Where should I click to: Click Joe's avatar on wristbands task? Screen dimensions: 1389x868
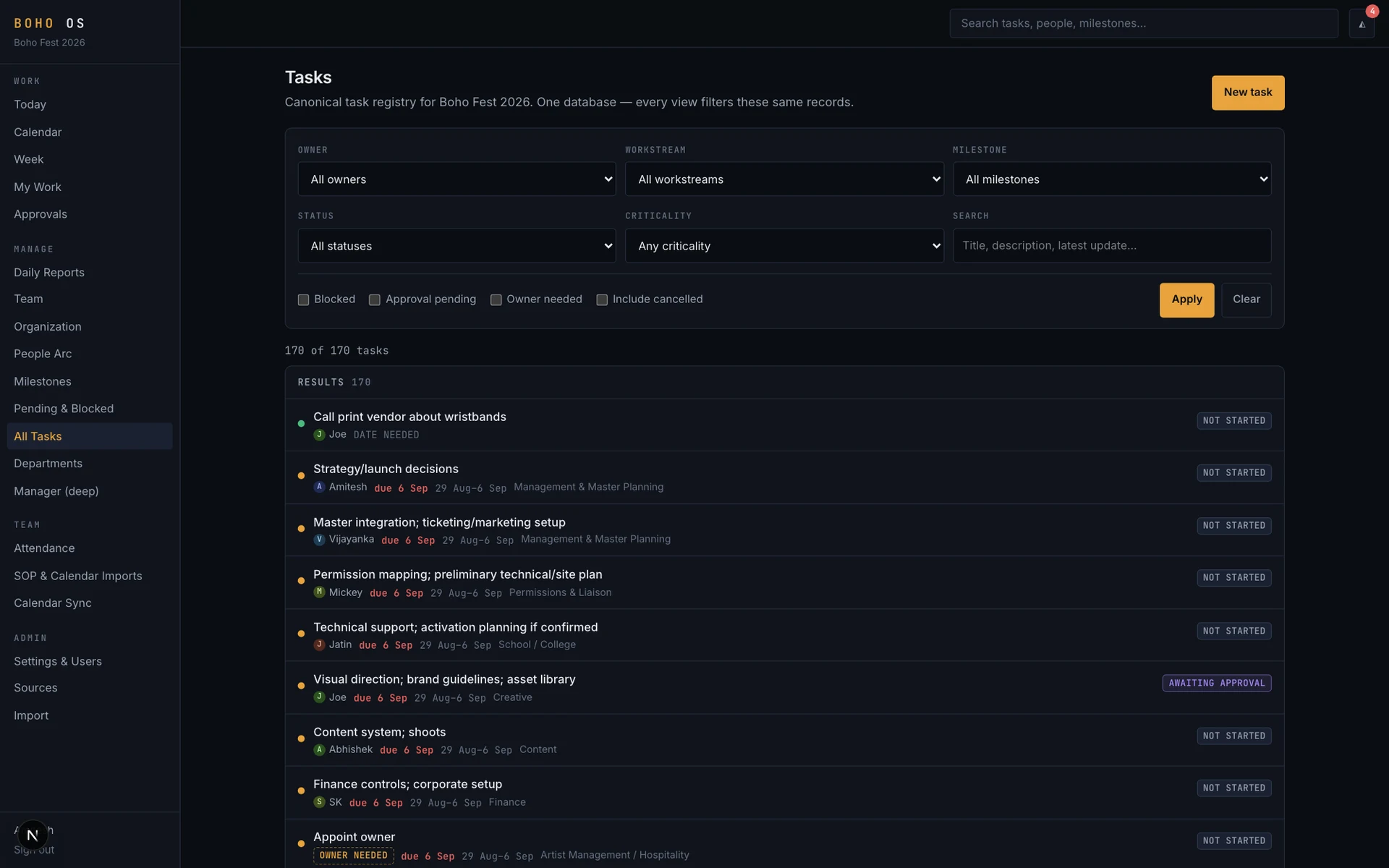click(319, 435)
